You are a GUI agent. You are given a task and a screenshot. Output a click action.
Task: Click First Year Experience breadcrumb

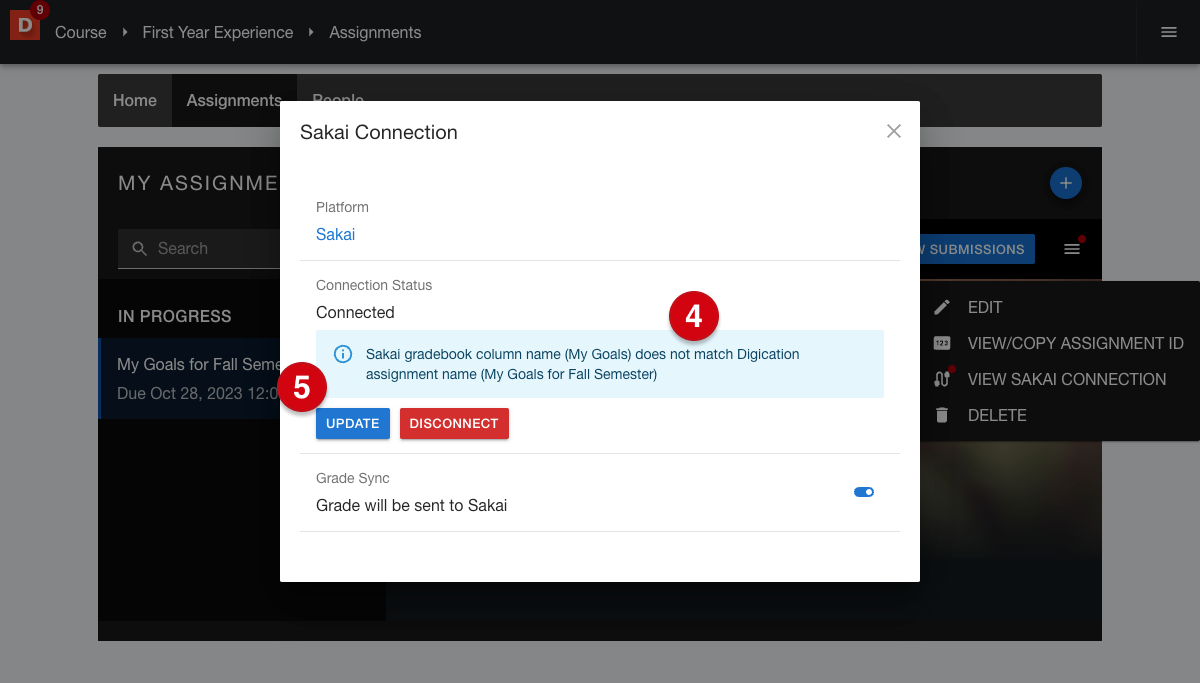(218, 32)
